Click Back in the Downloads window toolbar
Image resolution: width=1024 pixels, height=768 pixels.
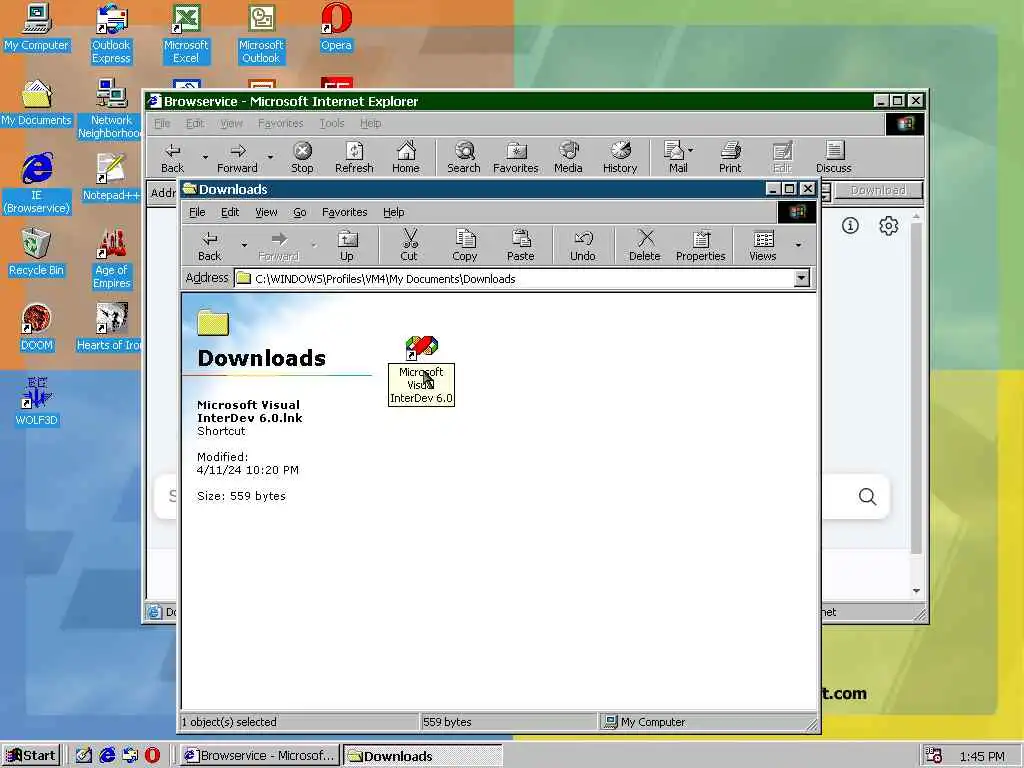click(x=210, y=246)
